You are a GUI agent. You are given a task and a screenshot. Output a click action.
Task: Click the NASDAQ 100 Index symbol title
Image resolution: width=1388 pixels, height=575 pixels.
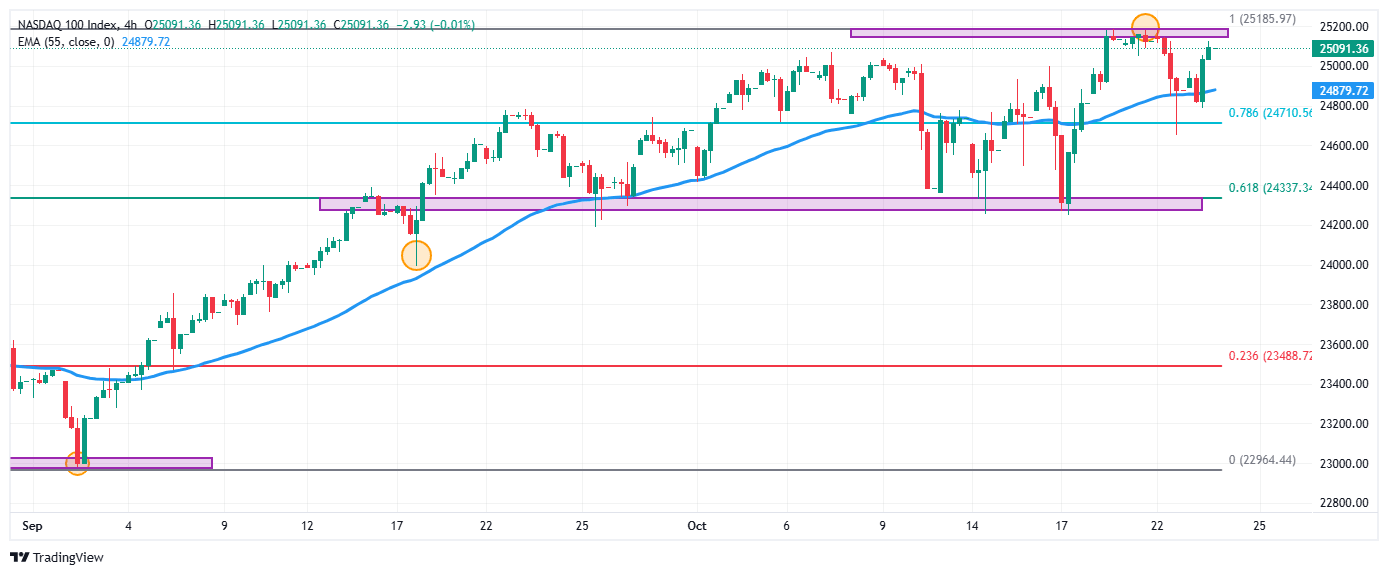point(66,24)
